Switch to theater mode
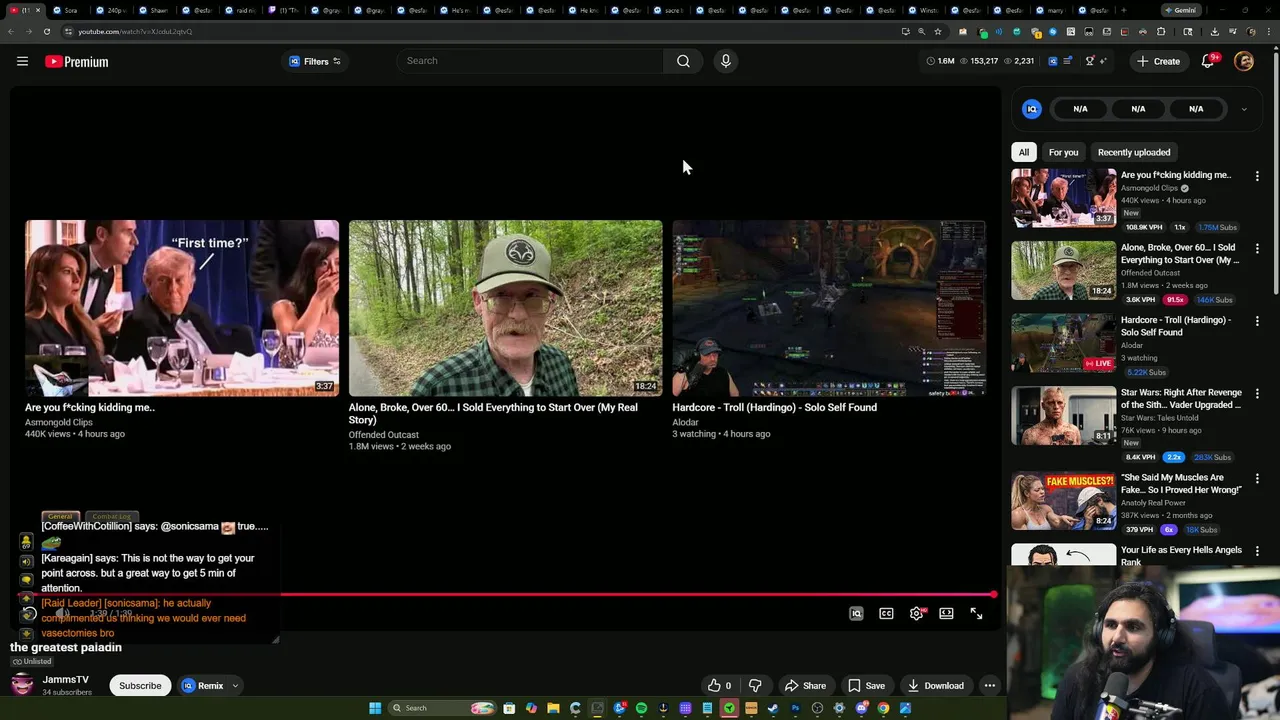Viewport: 1280px width, 720px height. click(946, 614)
